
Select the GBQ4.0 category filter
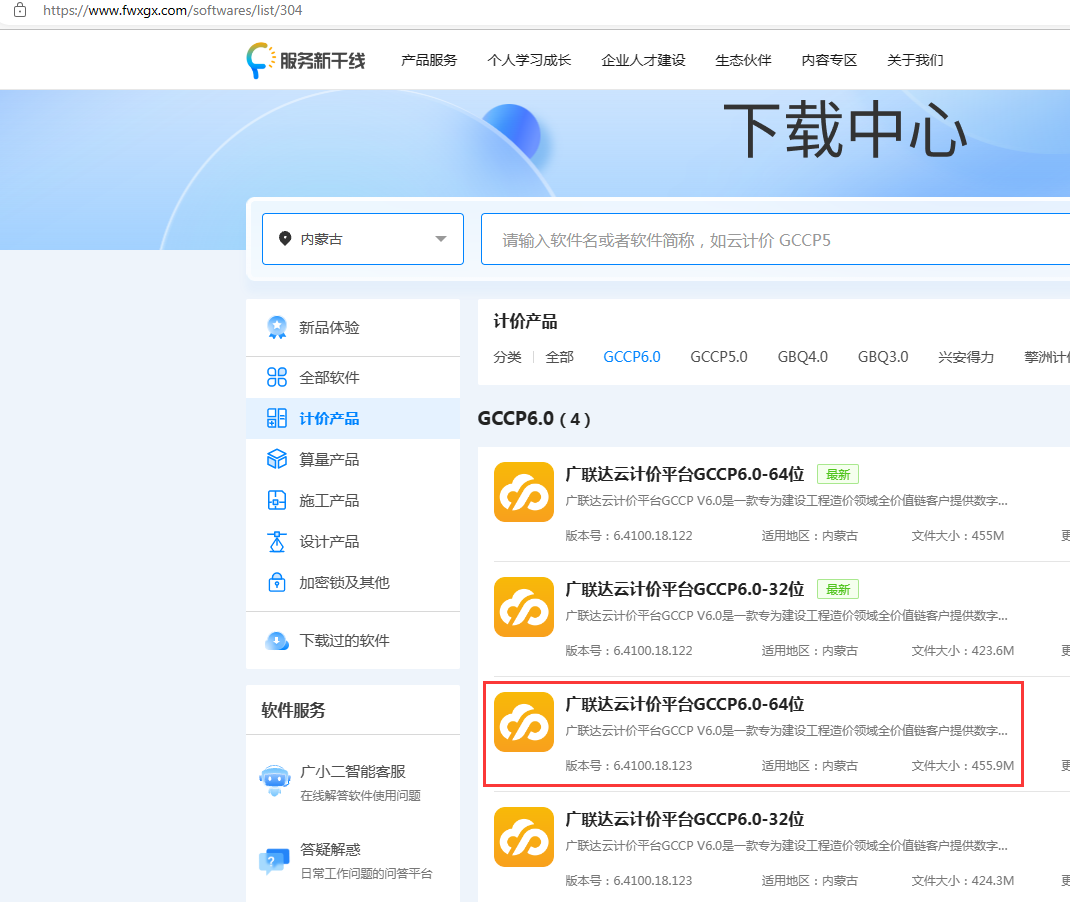coord(802,357)
